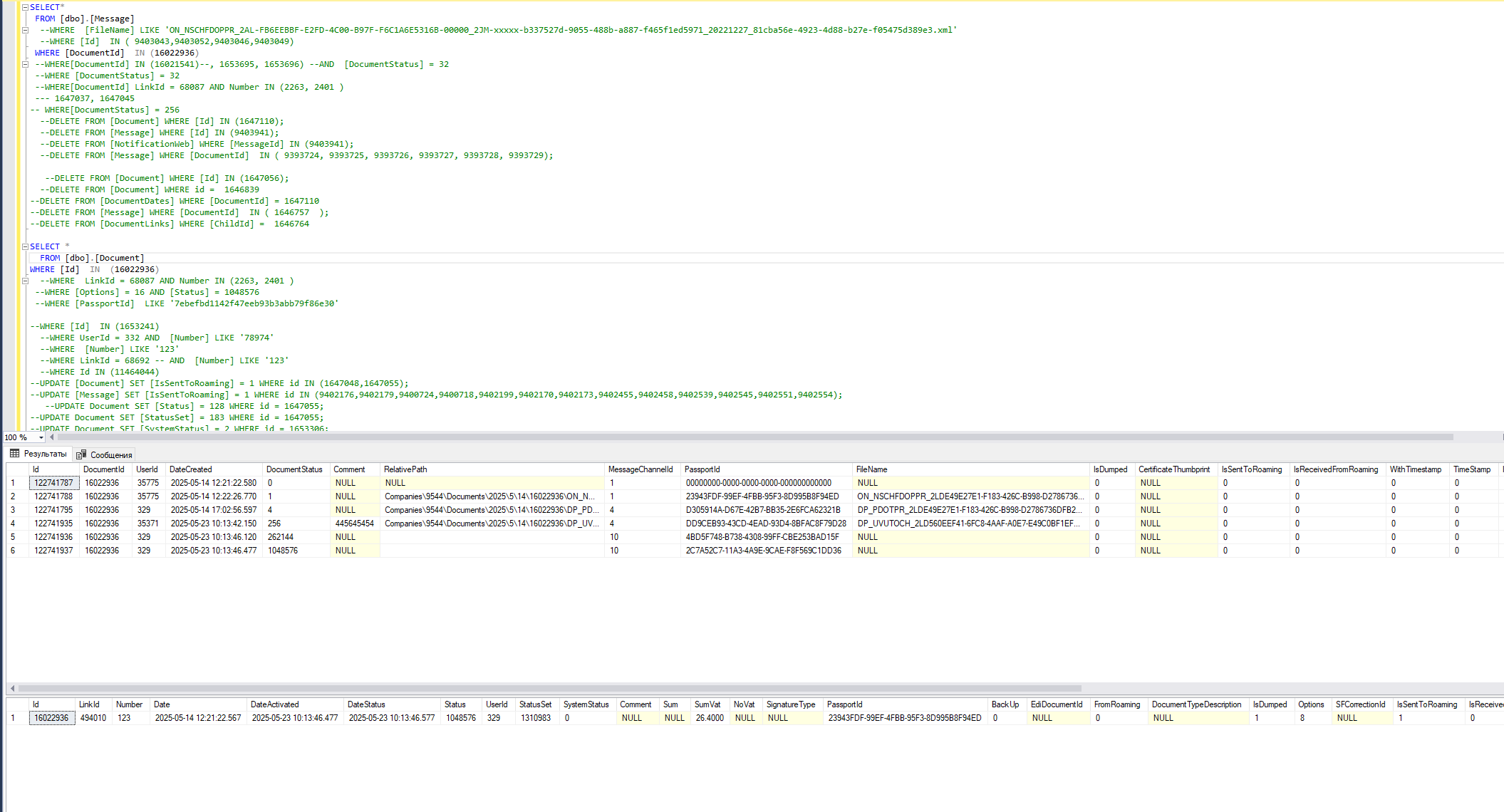This screenshot has height=812, width=1504.
Task: Click the StatusSet cell 1310983
Action: (536, 718)
